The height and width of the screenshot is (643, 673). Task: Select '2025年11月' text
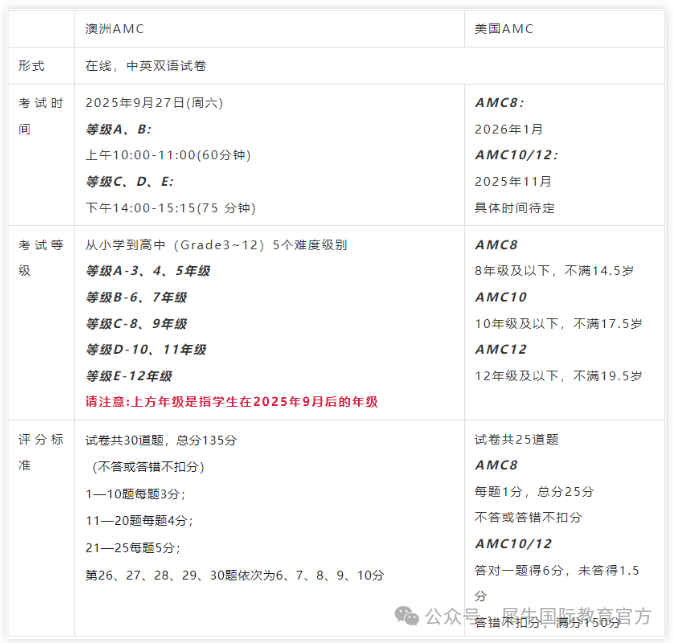pyautogui.click(x=513, y=182)
